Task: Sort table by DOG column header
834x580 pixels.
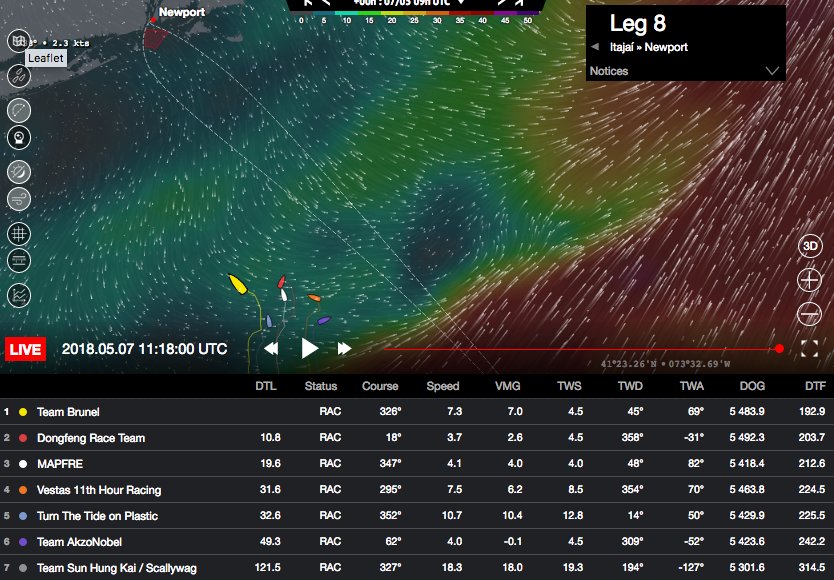Action: [752, 386]
